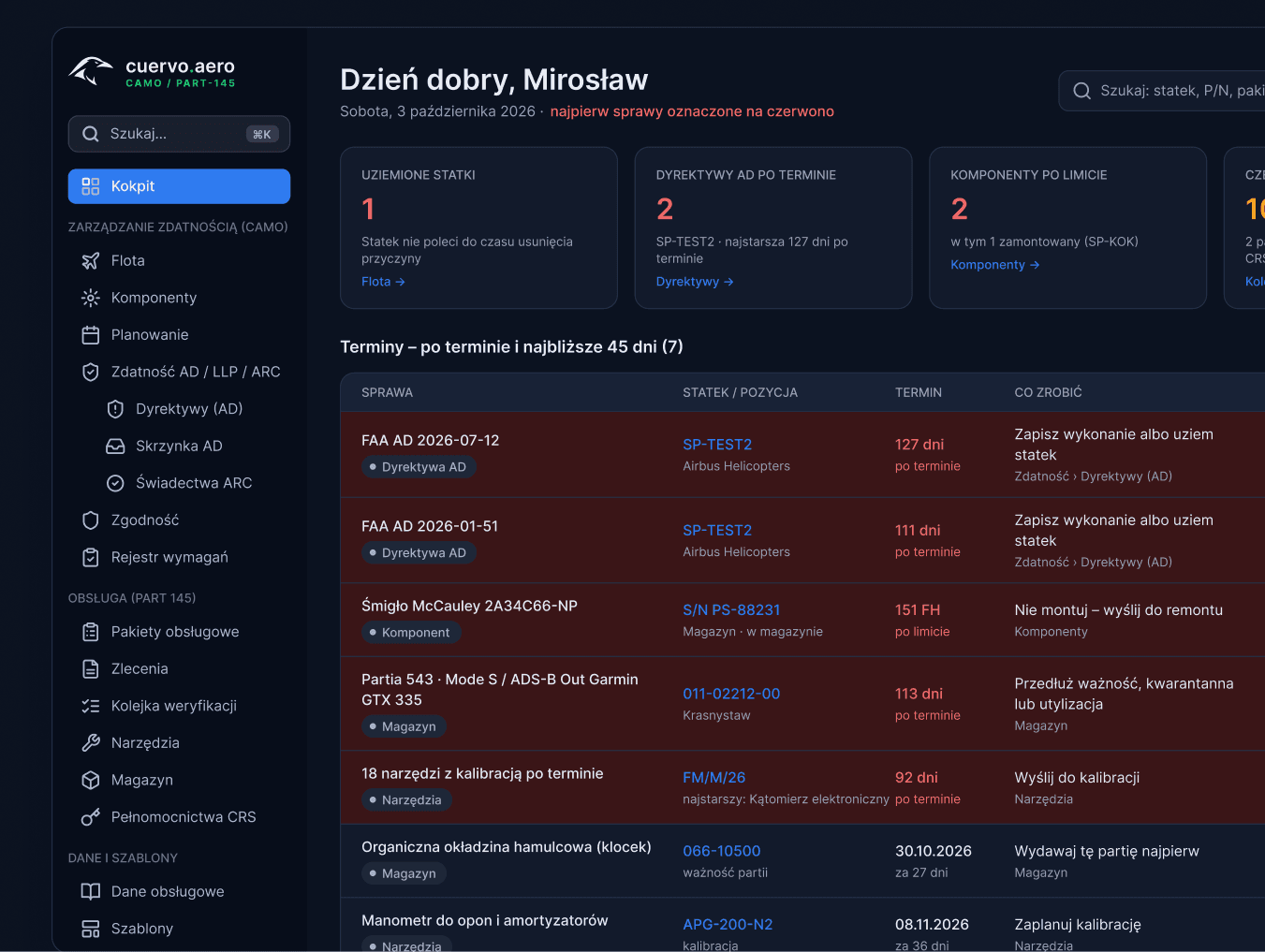Click the Pełnomocnictwa CRS key icon
Screen dimensions: 1265x952
coord(91,817)
